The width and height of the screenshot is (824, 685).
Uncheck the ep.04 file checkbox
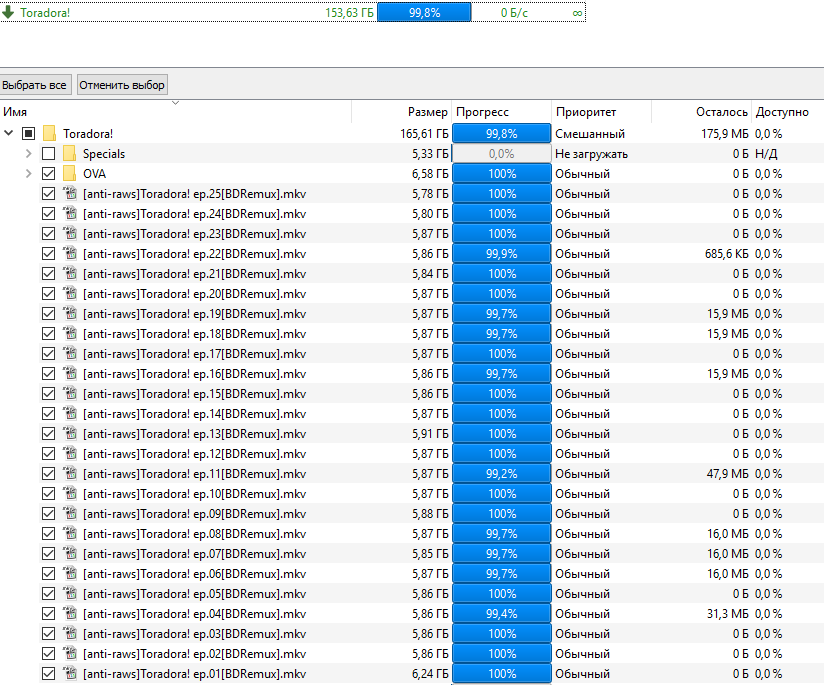(48, 614)
